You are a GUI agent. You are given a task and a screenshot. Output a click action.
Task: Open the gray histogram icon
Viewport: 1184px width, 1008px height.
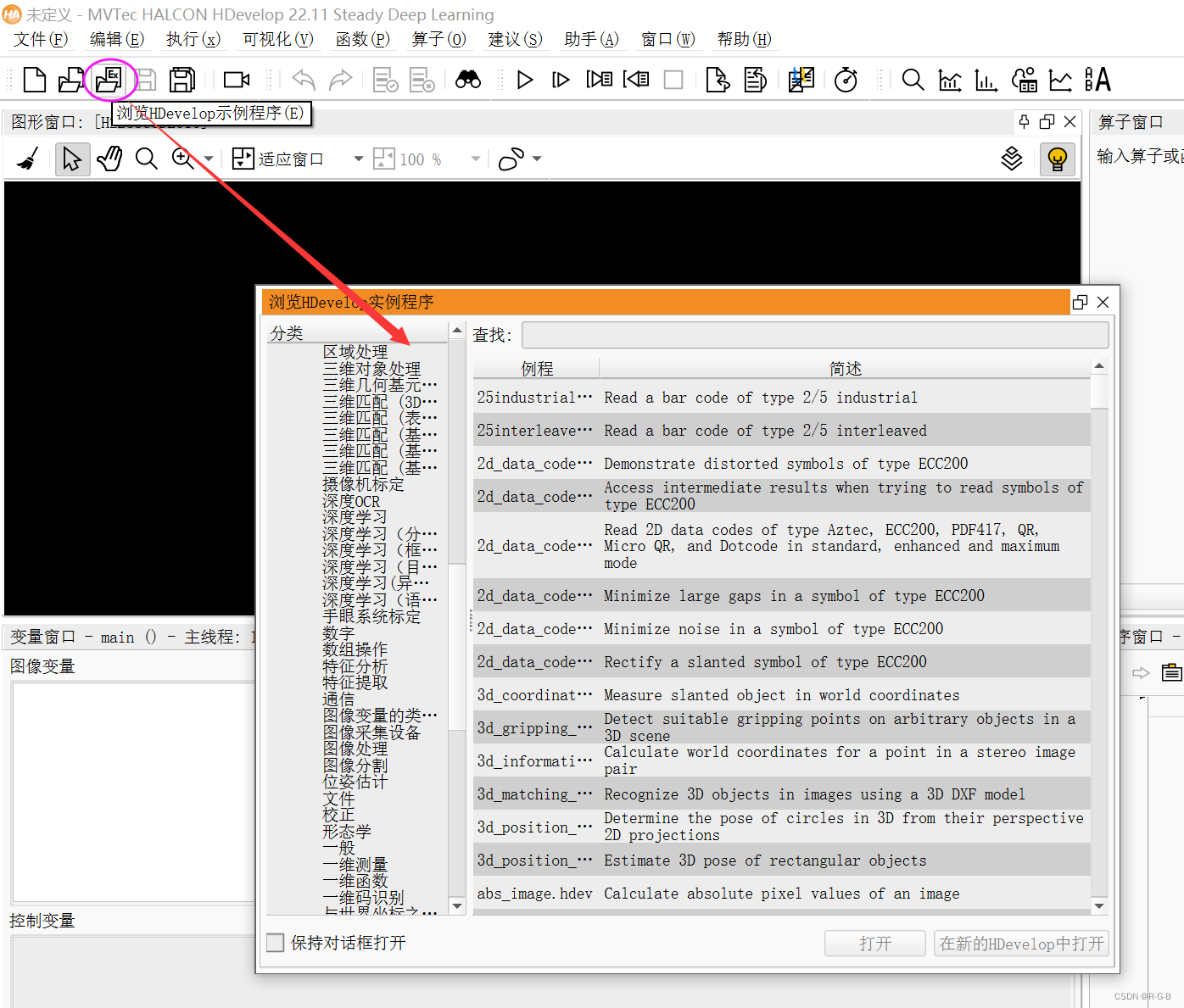[x=950, y=80]
